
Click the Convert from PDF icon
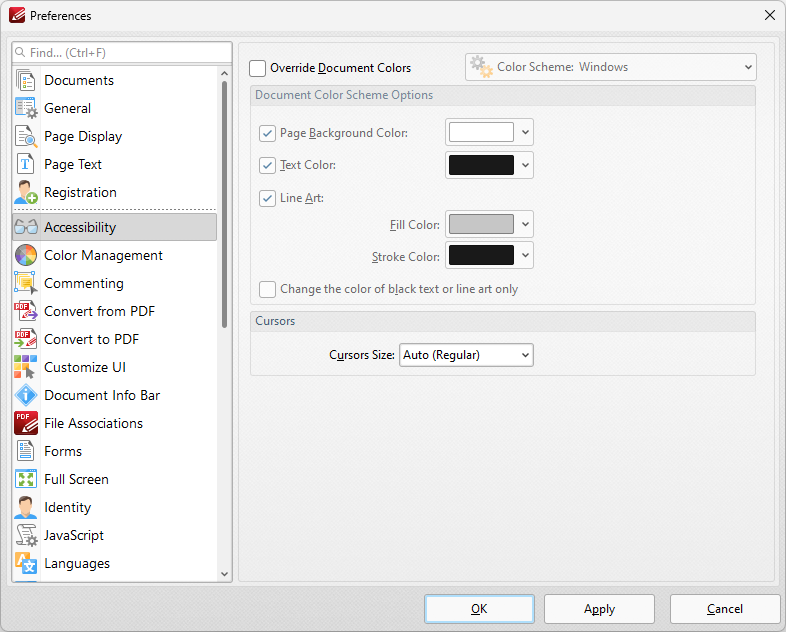click(x=26, y=311)
